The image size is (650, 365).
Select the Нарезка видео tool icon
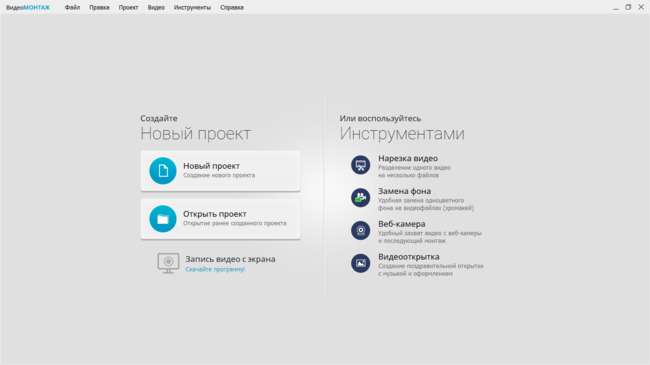click(361, 165)
